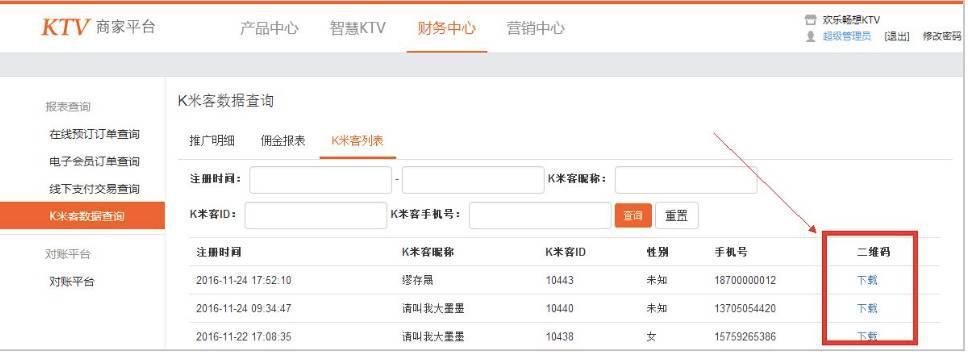Click the date 2016-11-22 17:08:35

click(244, 337)
